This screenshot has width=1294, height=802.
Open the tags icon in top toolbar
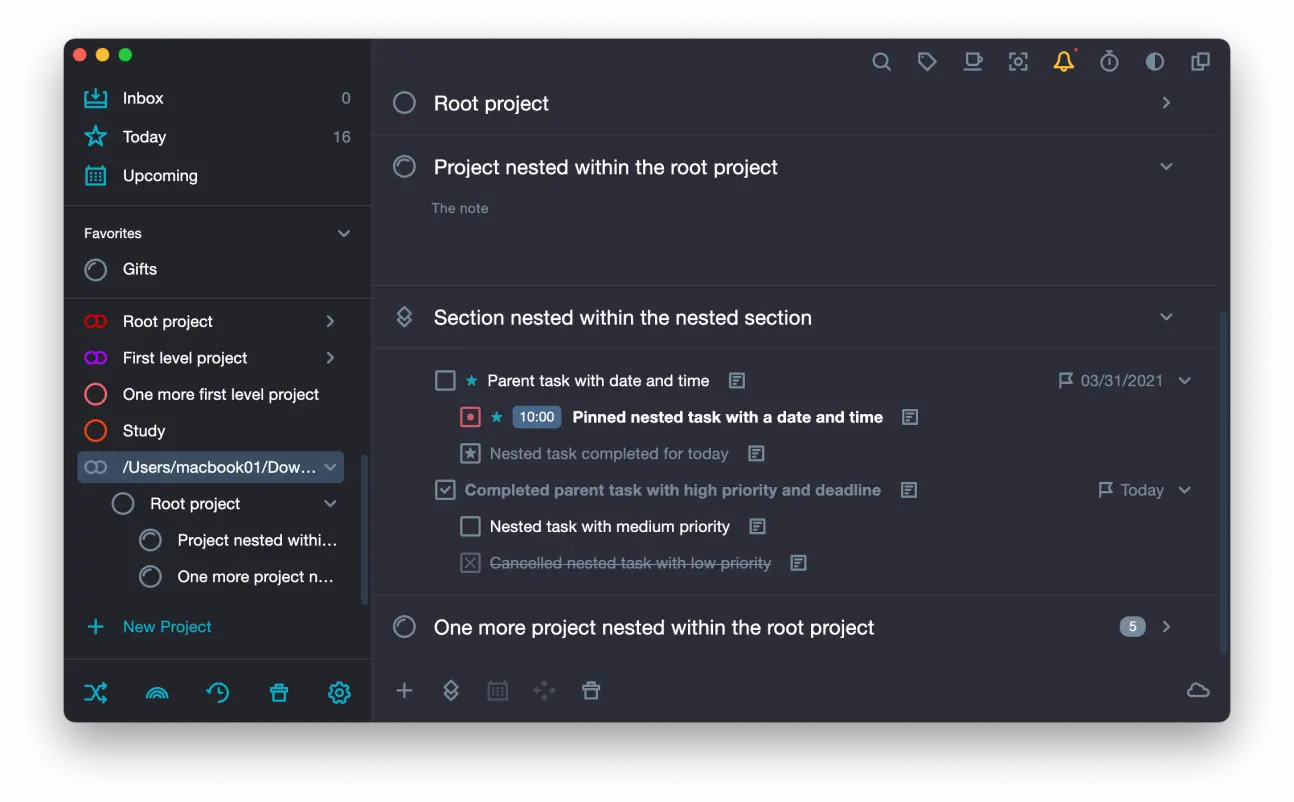927,62
